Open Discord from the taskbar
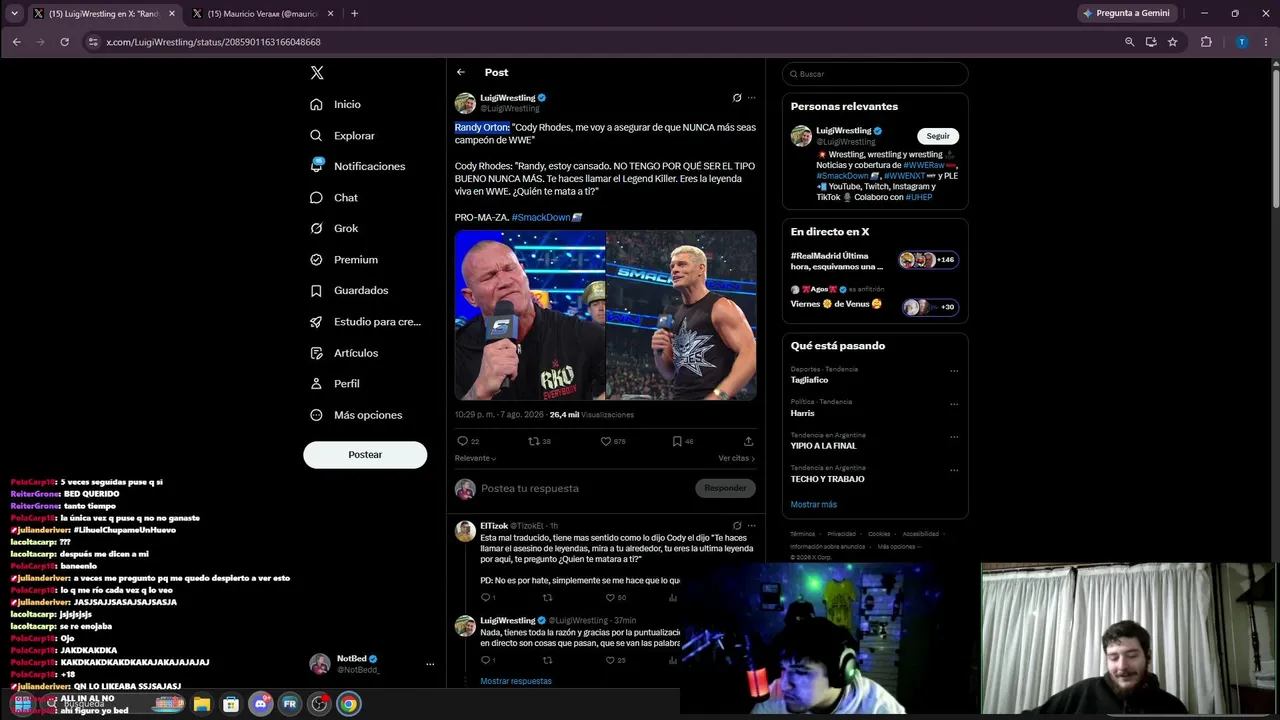This screenshot has height=720, width=1280. pos(261,704)
